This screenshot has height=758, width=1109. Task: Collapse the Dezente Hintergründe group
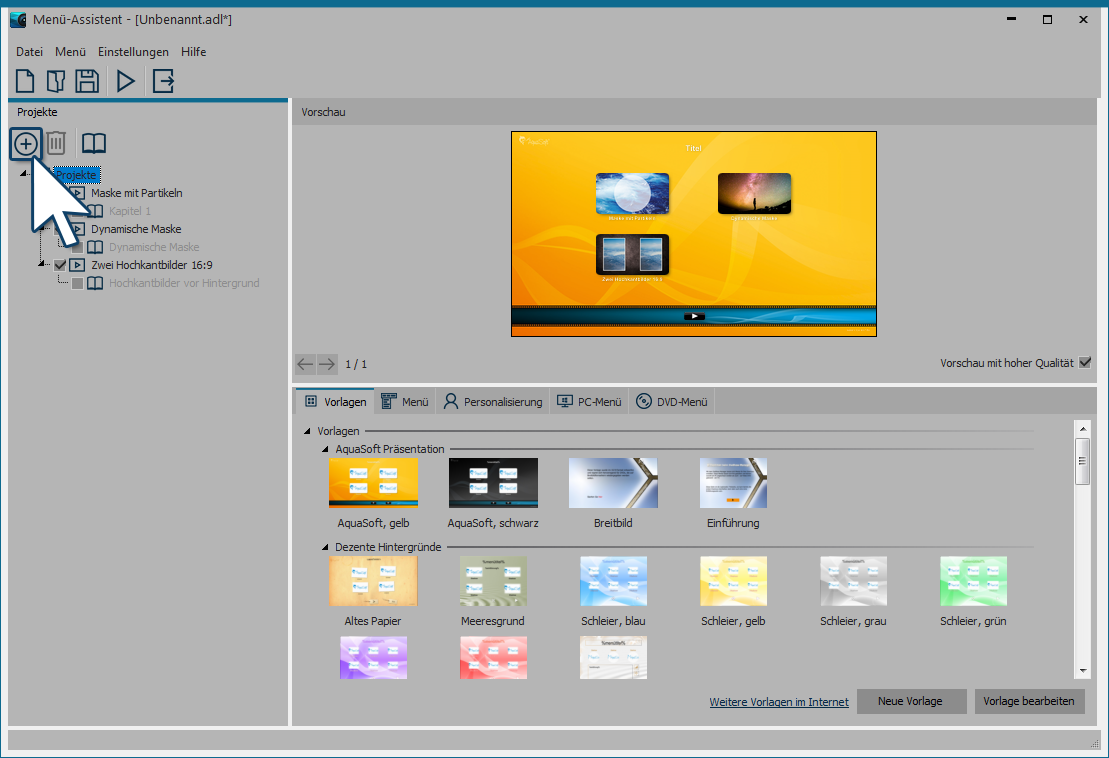pyautogui.click(x=325, y=548)
